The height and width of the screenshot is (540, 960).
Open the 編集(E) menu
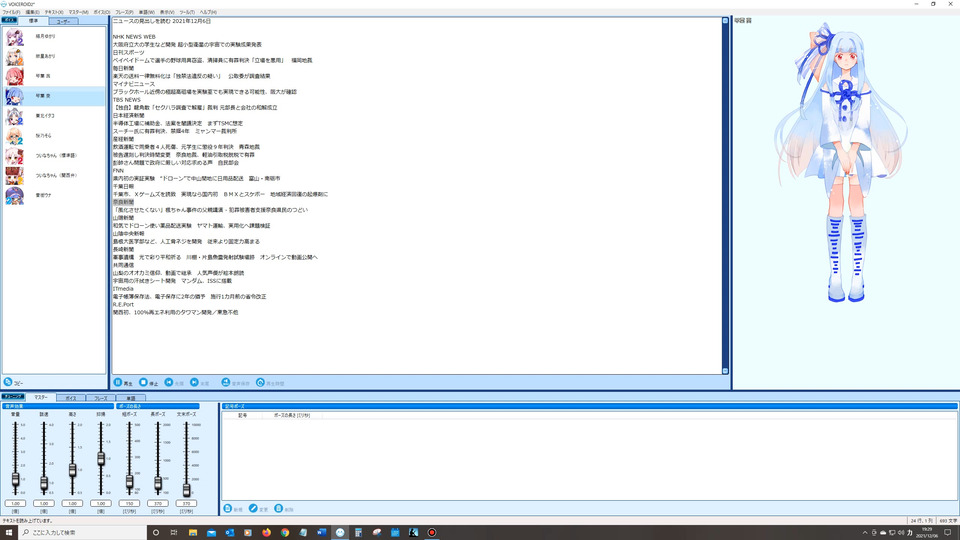pos(32,12)
